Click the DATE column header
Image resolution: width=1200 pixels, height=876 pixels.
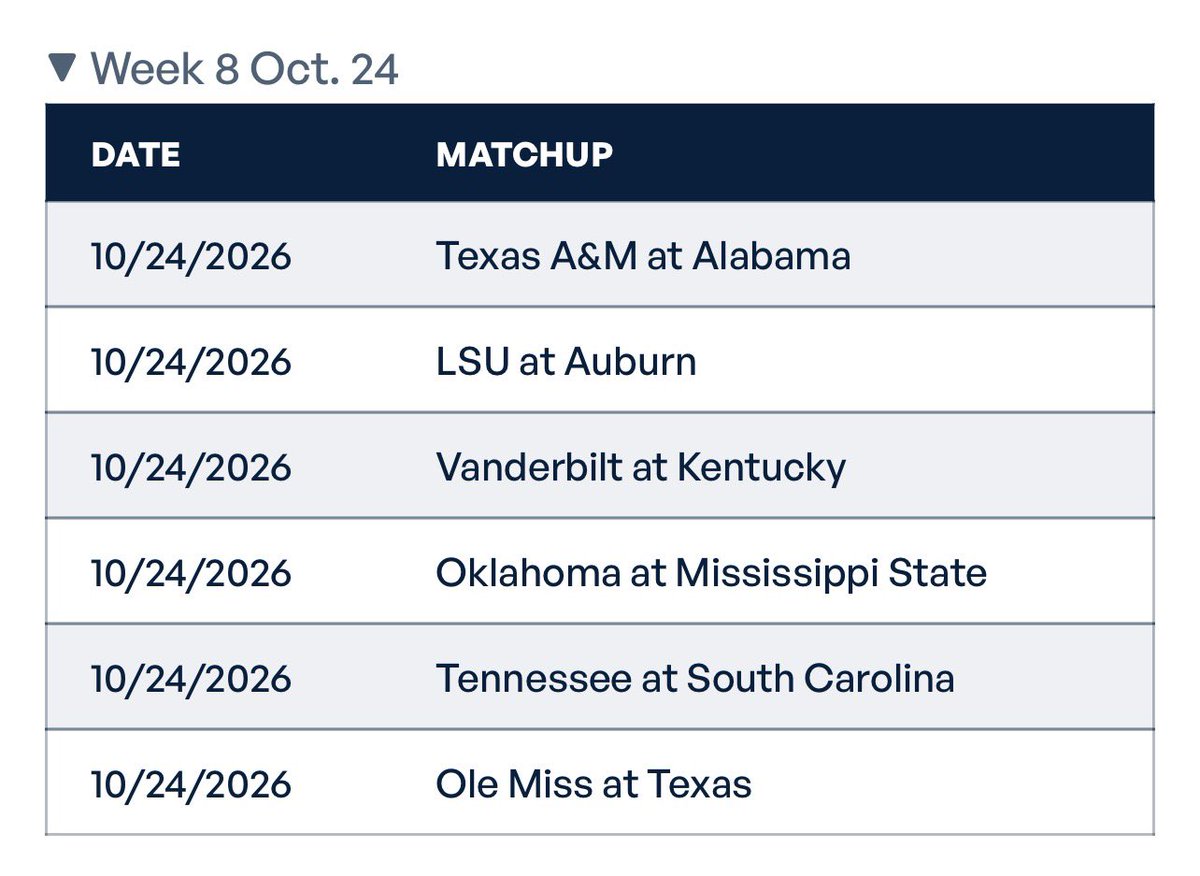(x=136, y=155)
